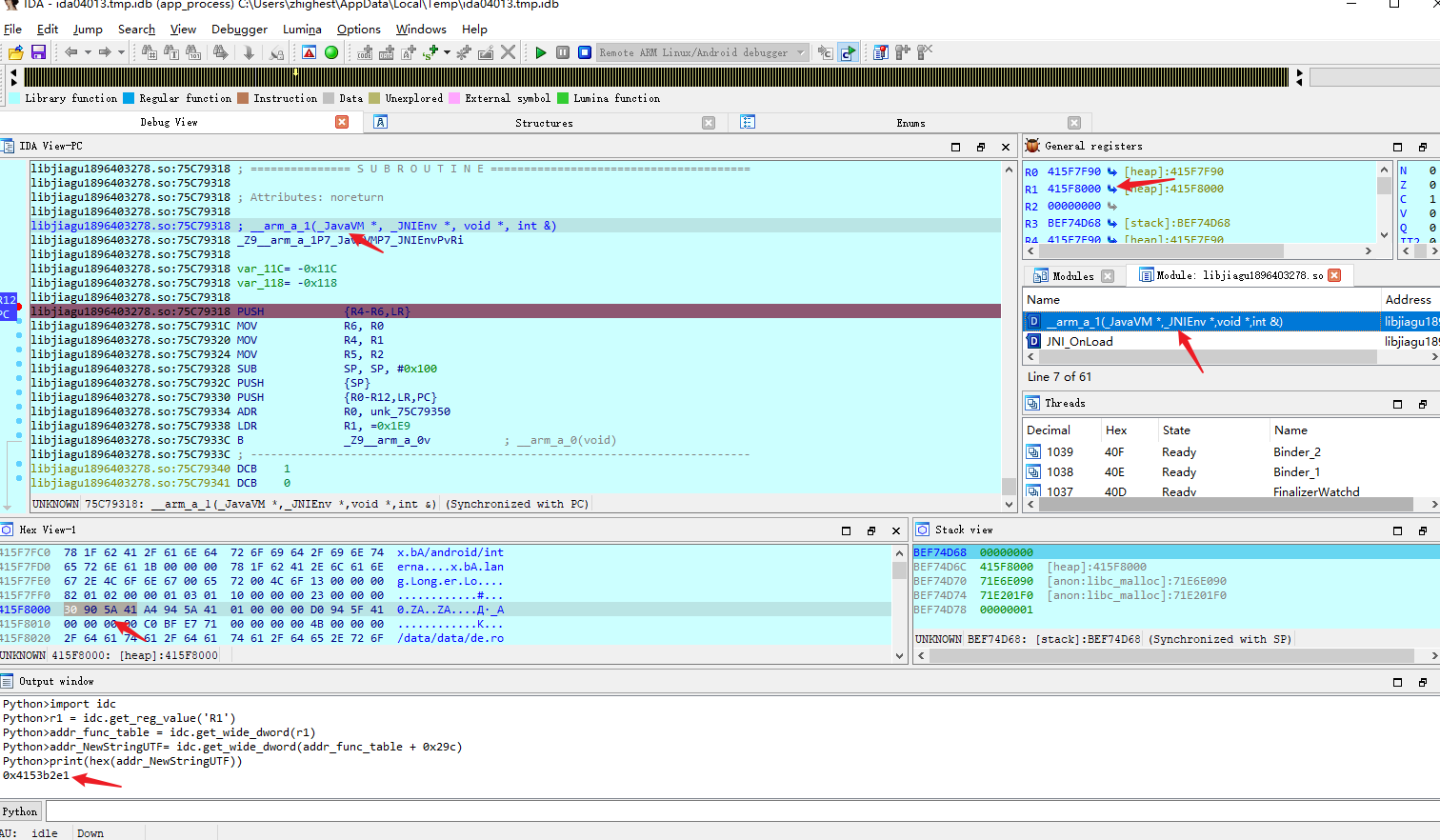1440x840 pixels.
Task: Terminate the process with the blue stop icon
Action: tap(585, 52)
